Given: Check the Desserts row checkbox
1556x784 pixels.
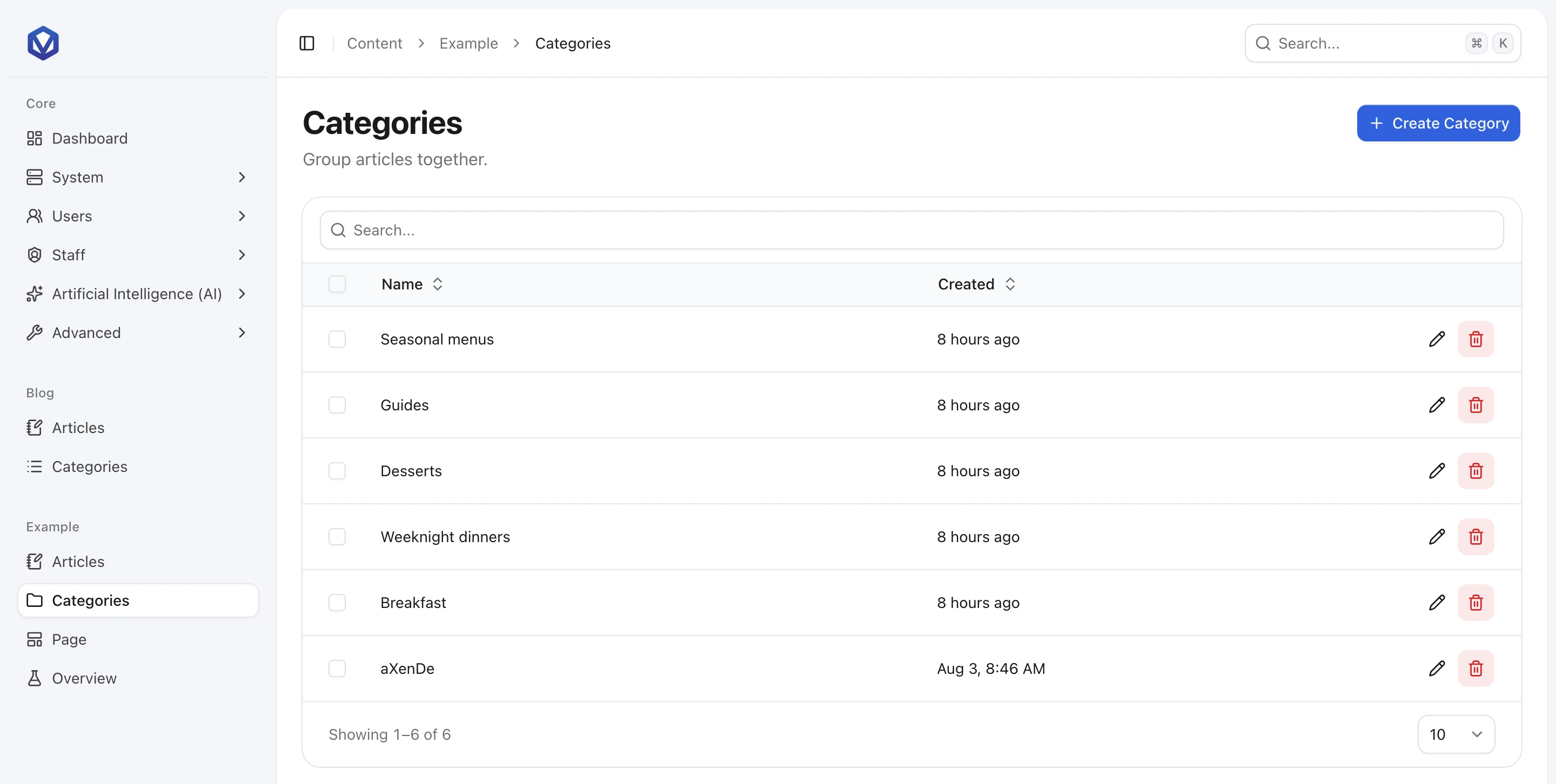Looking at the screenshot, I should (x=337, y=471).
